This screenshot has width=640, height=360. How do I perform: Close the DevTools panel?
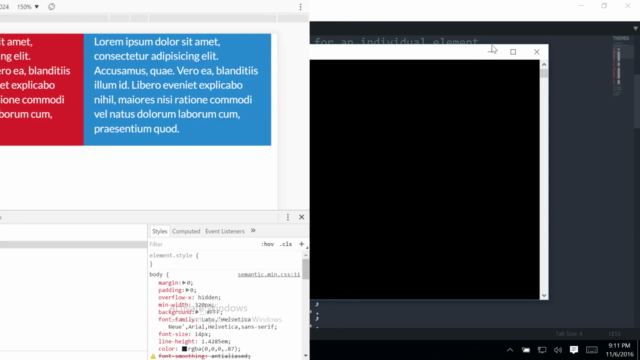302,217
